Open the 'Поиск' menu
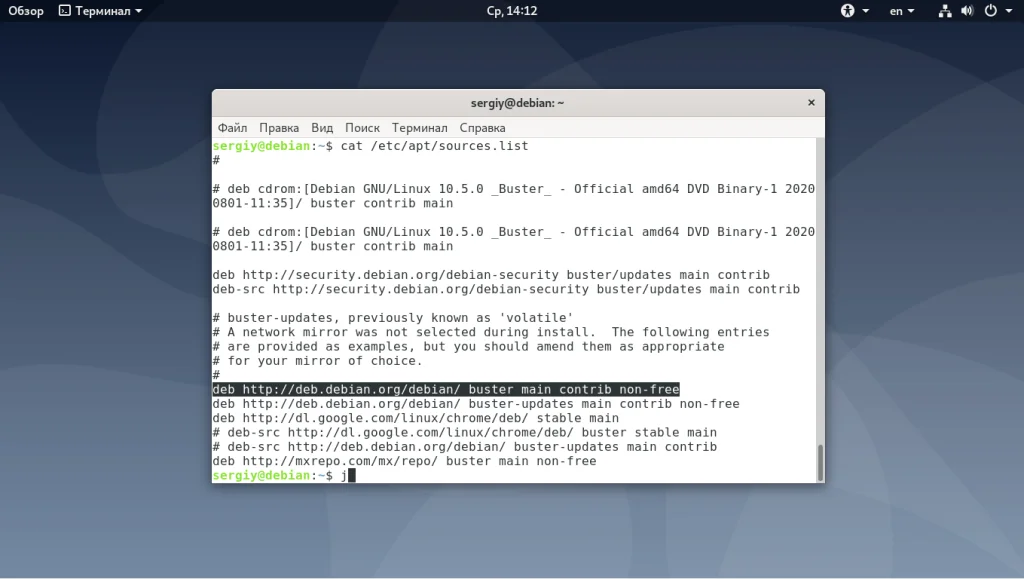The image size is (1024, 579). point(362,127)
